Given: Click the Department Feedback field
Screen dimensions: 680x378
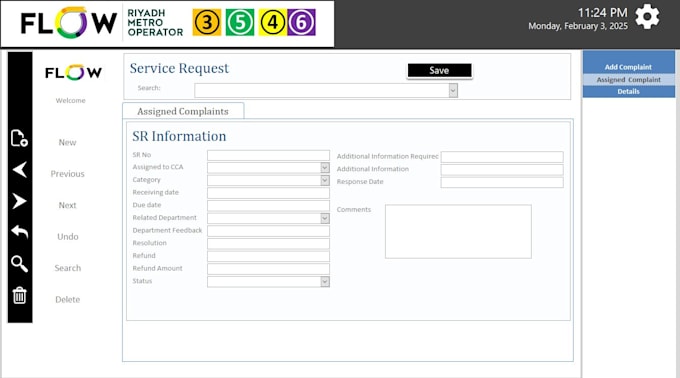Looking at the screenshot, I should [268, 231].
